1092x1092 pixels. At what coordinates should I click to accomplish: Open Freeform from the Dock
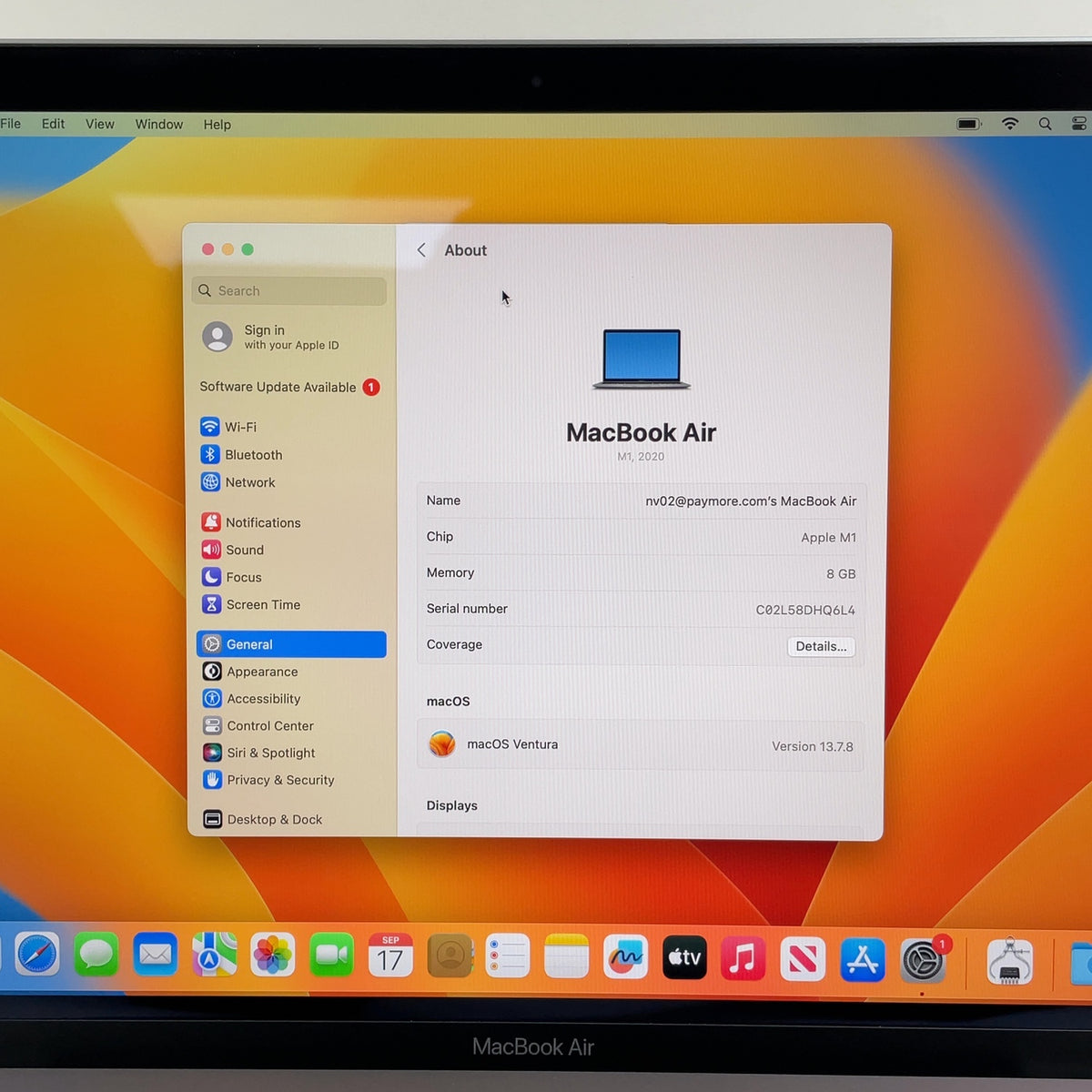pyautogui.click(x=626, y=957)
